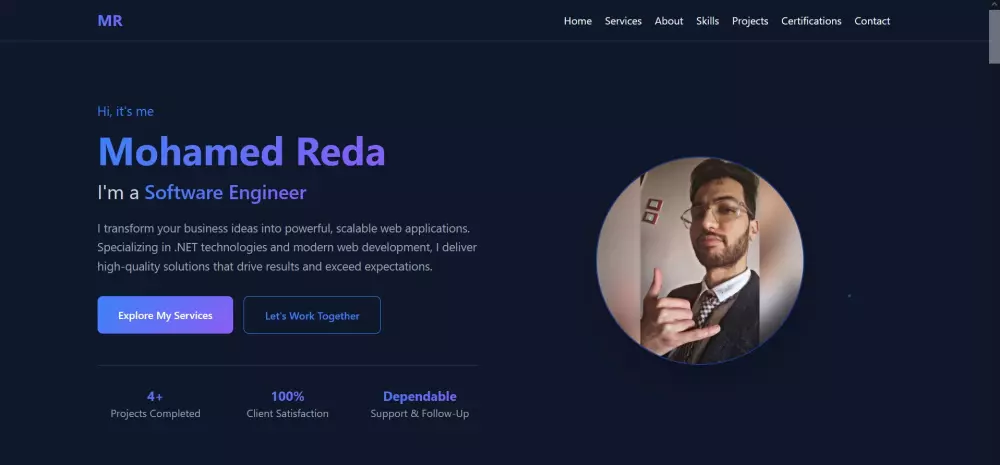This screenshot has height=465, width=1000.
Task: Click the Let's Work Together button
Action: (x=312, y=315)
